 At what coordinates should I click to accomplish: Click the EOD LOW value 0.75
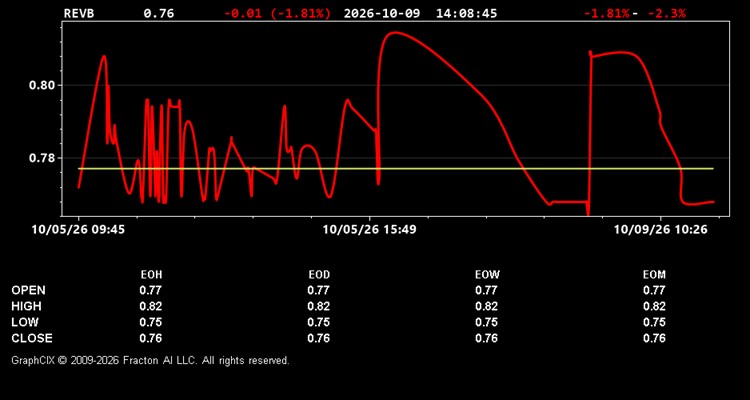(319, 322)
